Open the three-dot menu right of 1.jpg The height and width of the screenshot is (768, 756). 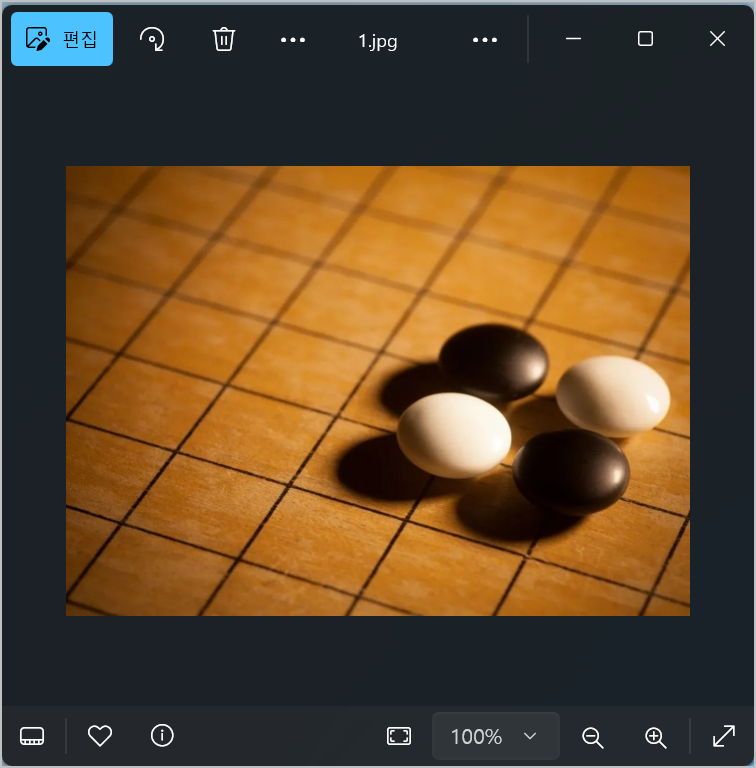click(485, 40)
